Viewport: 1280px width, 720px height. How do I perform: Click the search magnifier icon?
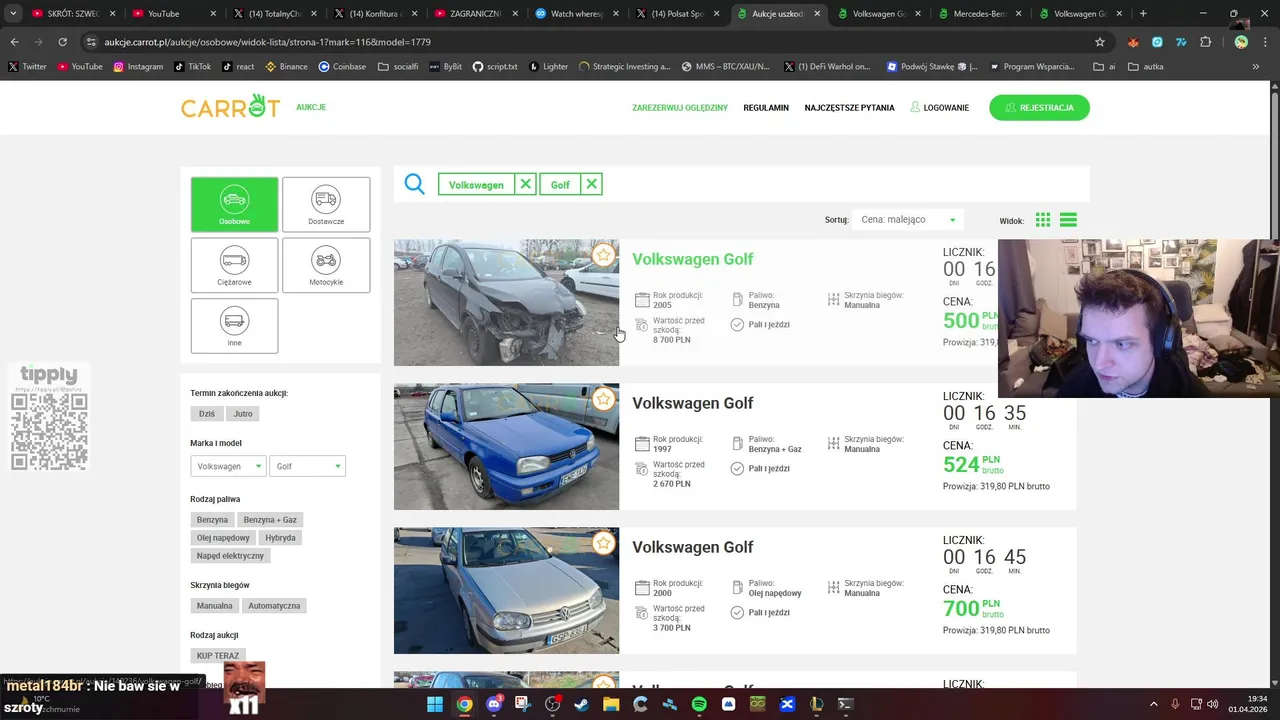point(414,184)
